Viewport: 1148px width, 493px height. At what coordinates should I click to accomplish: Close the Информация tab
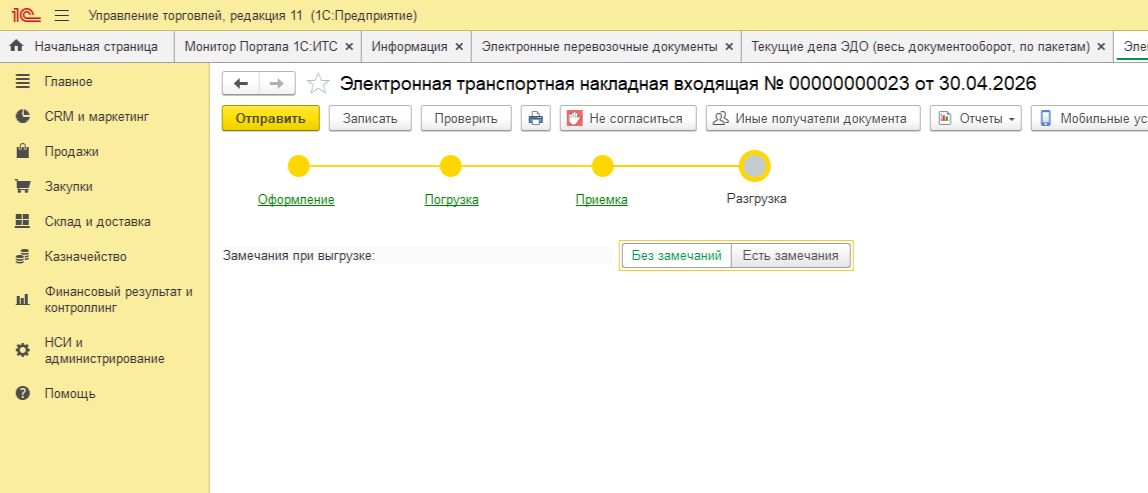pyautogui.click(x=459, y=47)
